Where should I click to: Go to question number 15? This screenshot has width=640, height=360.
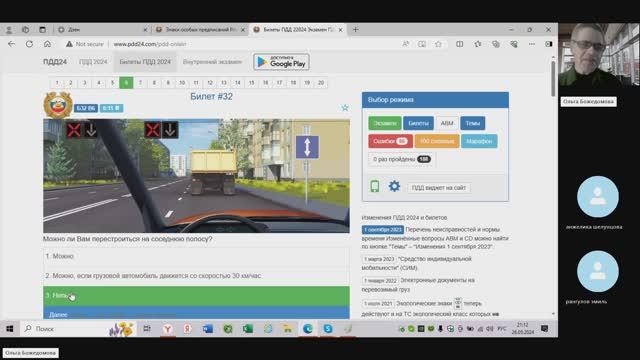click(251, 83)
